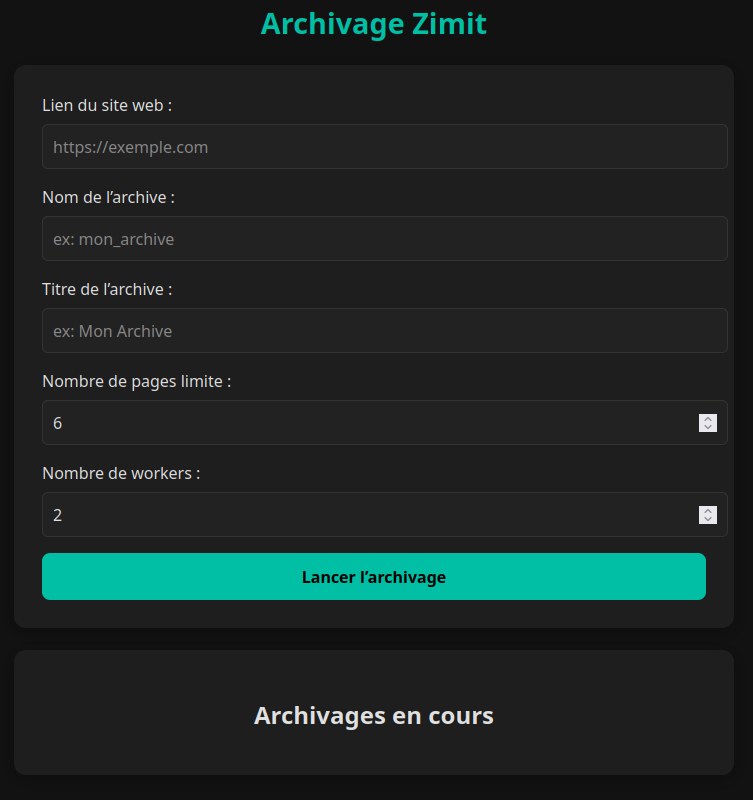
Task: Select the workers number field showing 2
Action: [x=360, y=515]
